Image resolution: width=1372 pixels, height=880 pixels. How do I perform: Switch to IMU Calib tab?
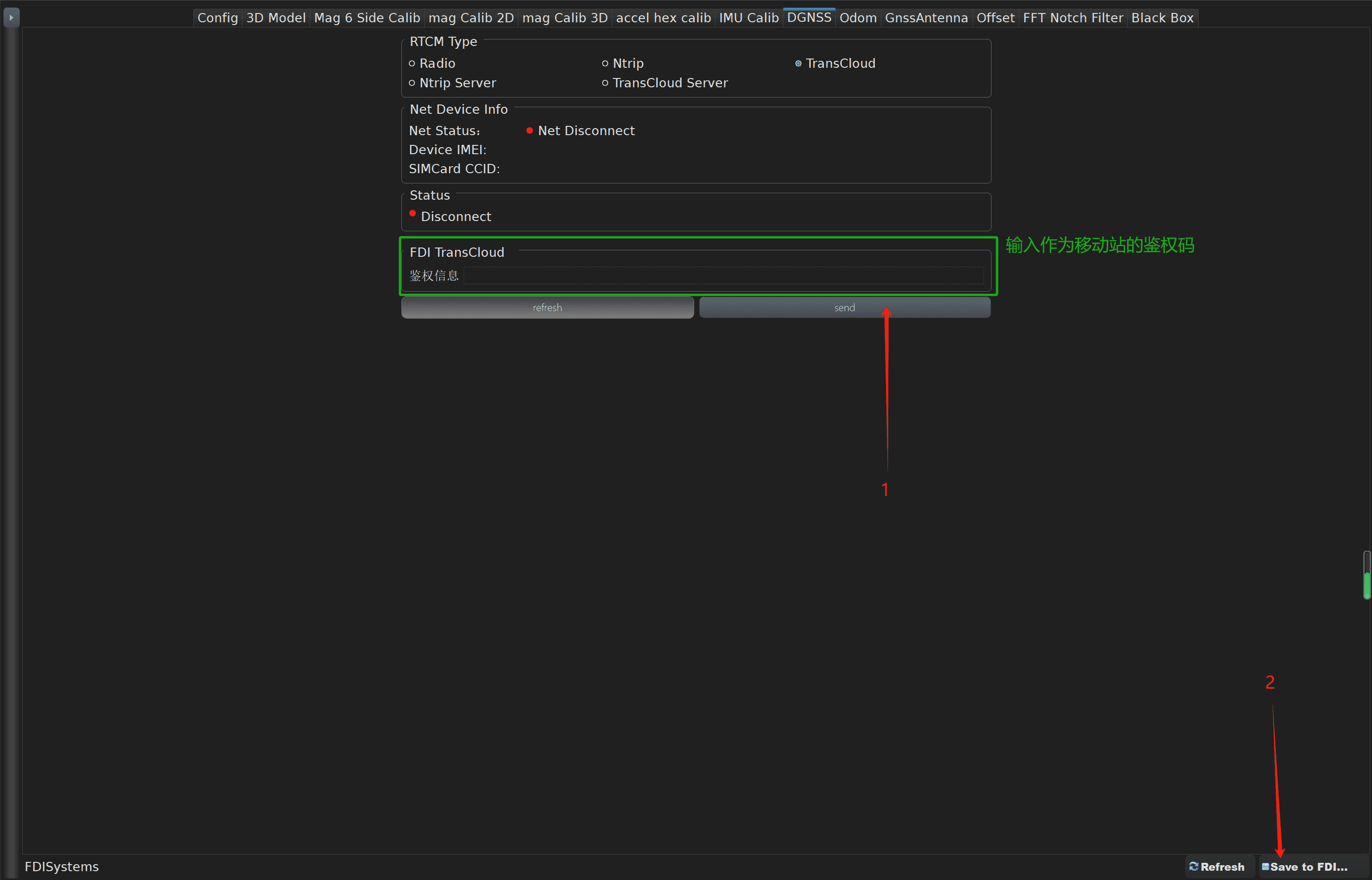tap(748, 18)
